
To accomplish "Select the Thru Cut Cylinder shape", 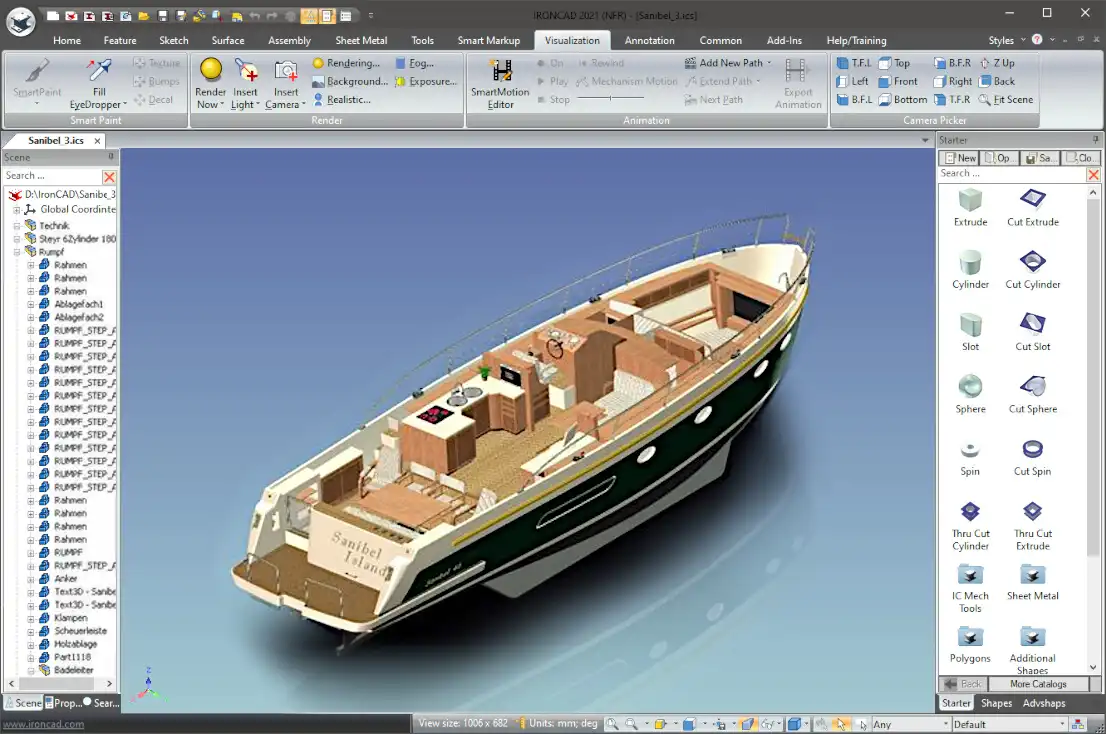I will point(970,512).
